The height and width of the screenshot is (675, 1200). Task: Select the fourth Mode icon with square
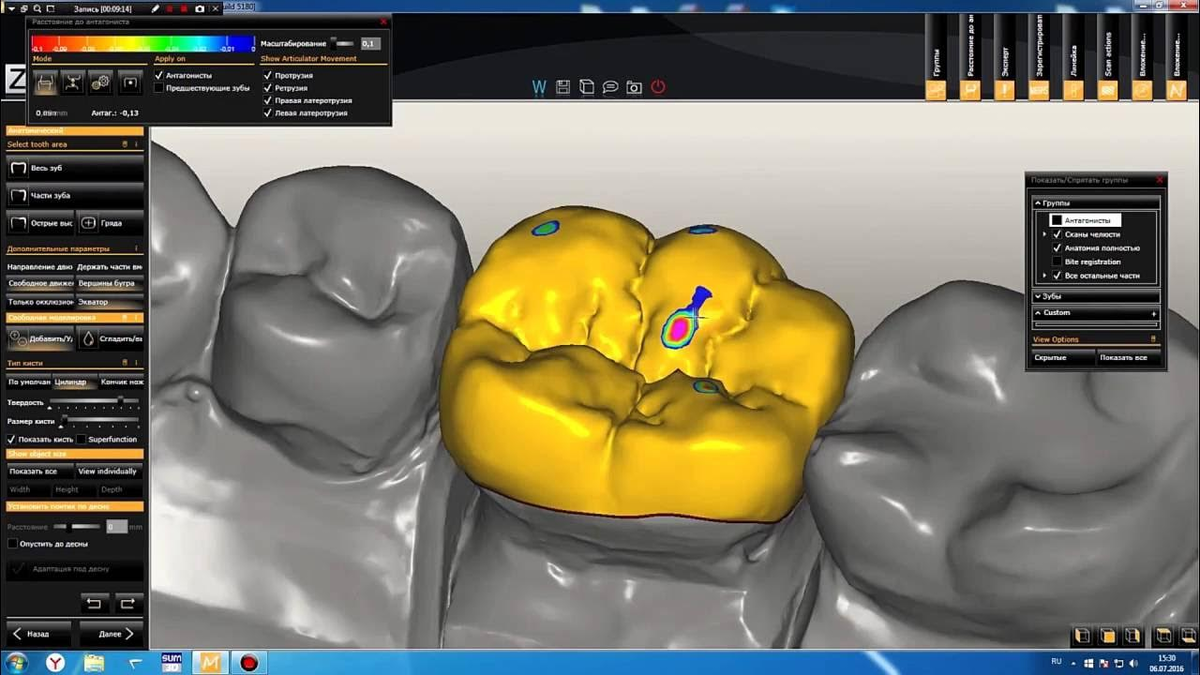pos(129,83)
